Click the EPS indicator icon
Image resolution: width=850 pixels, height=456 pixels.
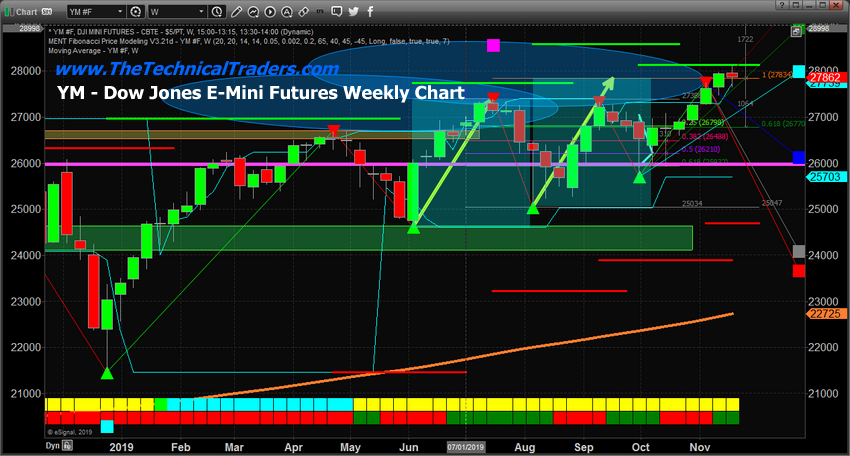coord(320,11)
